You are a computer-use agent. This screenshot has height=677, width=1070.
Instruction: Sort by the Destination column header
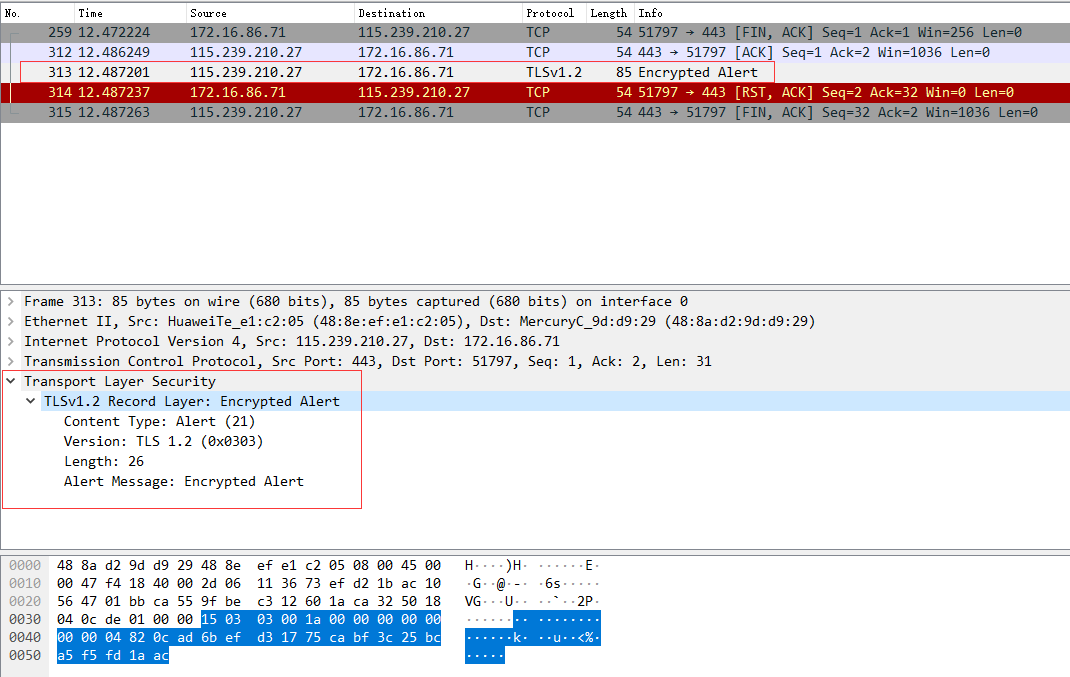[x=437, y=13]
